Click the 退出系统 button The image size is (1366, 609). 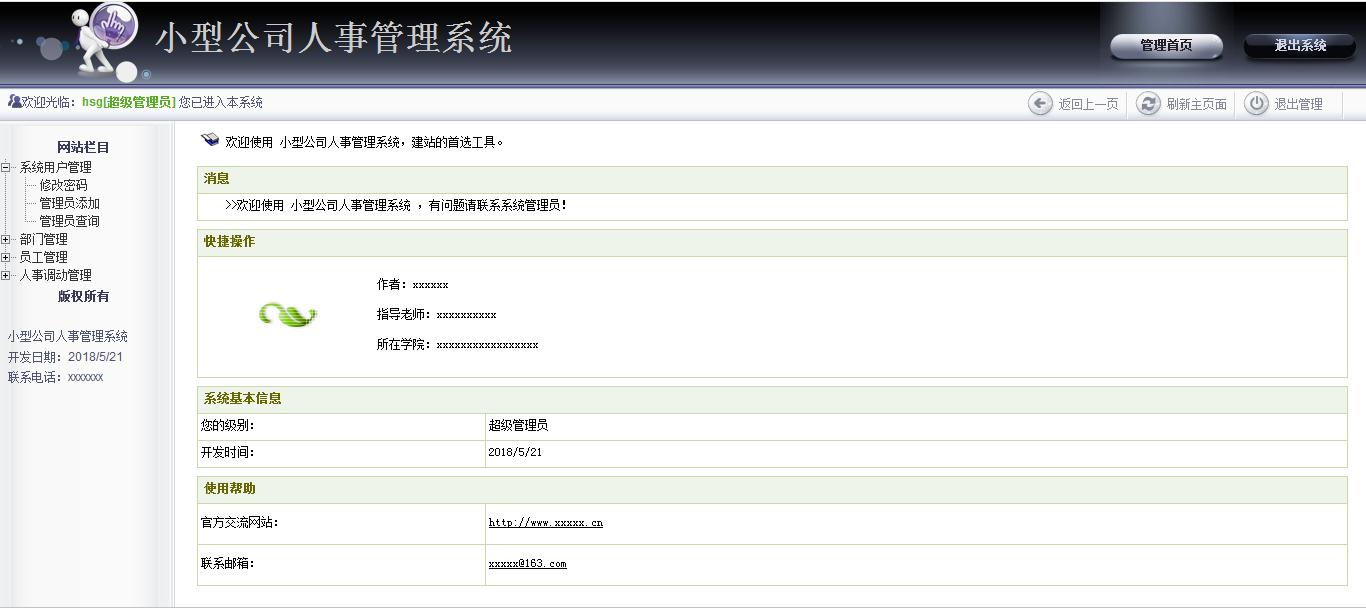(x=1300, y=46)
